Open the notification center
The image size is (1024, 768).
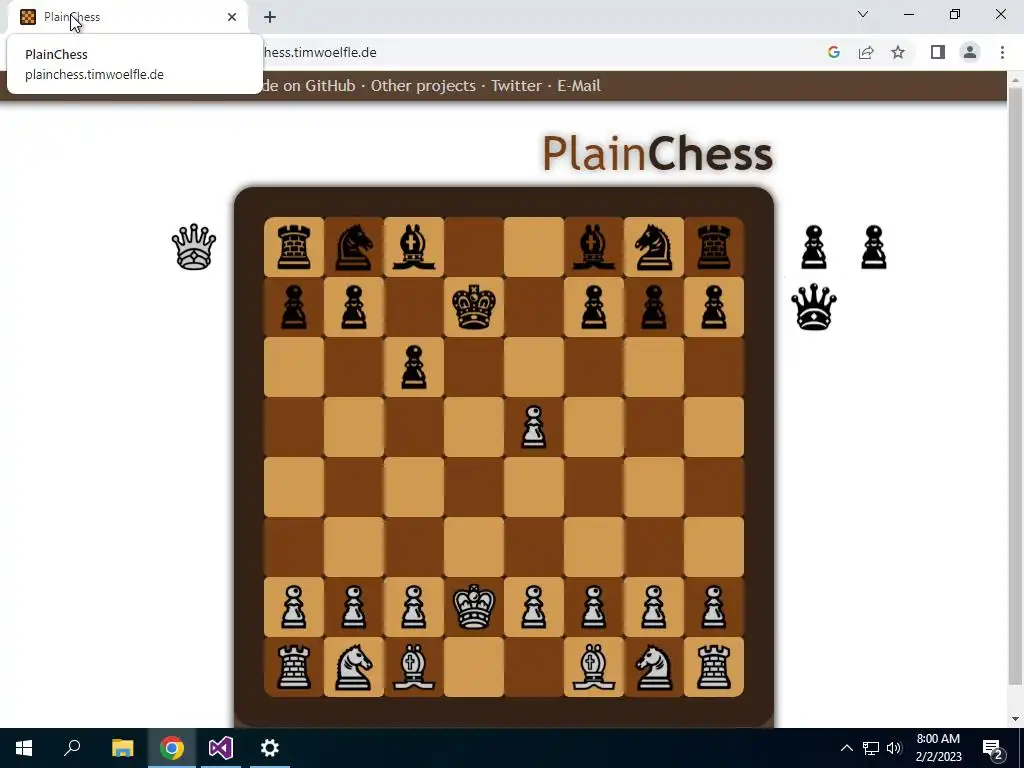(x=993, y=748)
